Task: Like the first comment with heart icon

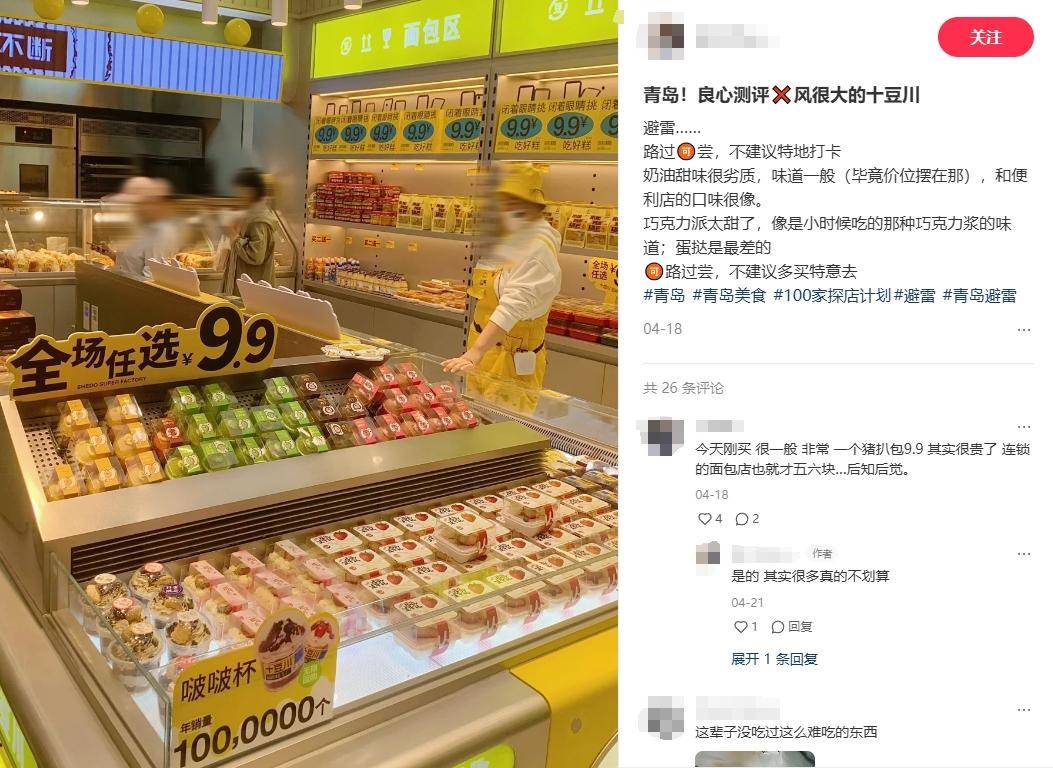Action: coord(704,518)
